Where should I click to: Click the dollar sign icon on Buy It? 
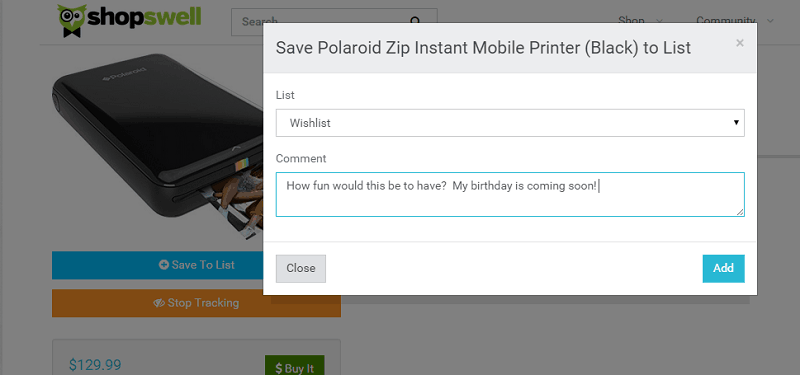pyautogui.click(x=279, y=368)
